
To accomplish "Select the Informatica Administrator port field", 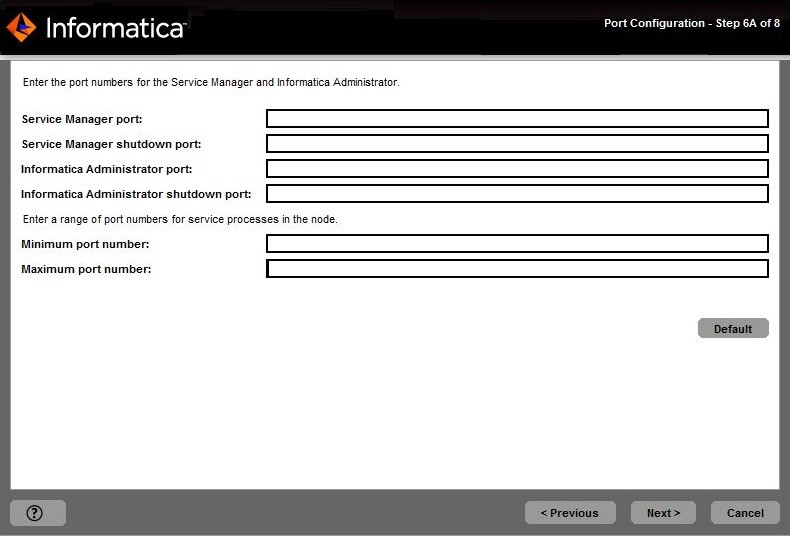I will 517,169.
